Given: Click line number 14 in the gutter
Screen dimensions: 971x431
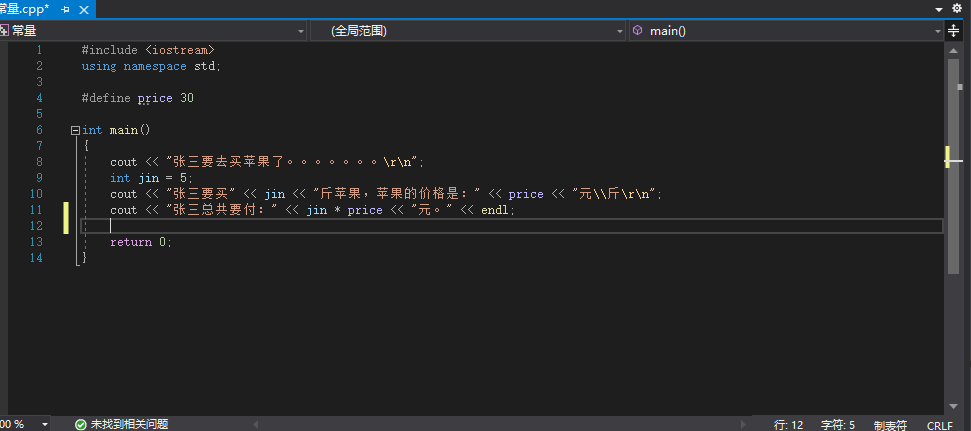Looking at the screenshot, I should (x=36, y=258).
